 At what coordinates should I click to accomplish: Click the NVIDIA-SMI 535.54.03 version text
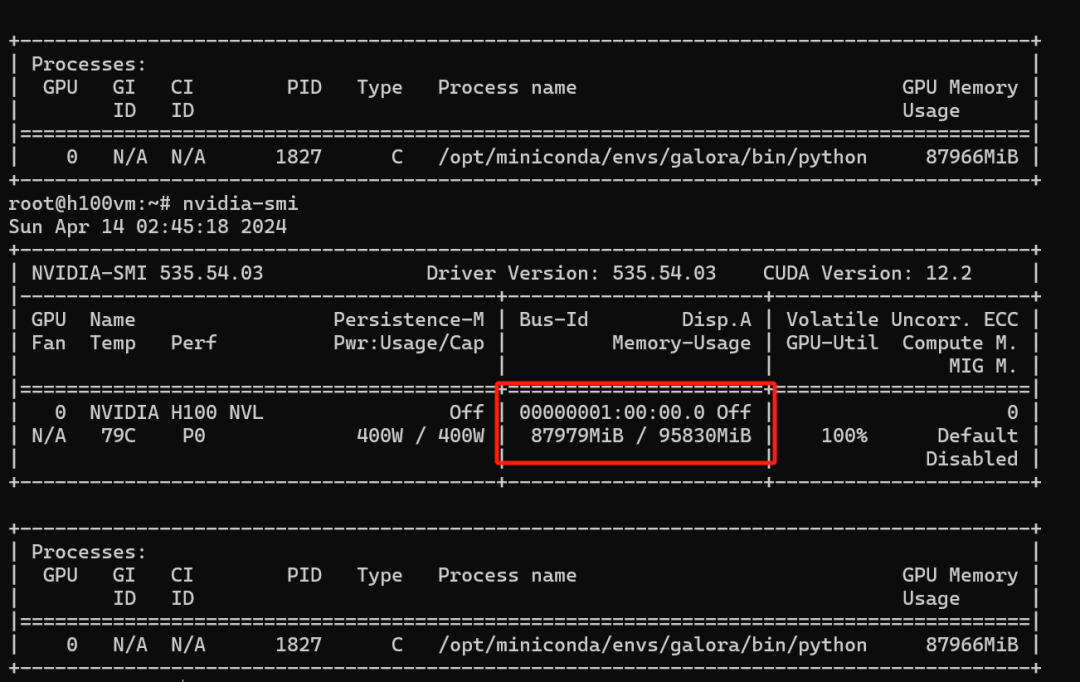[148, 272]
